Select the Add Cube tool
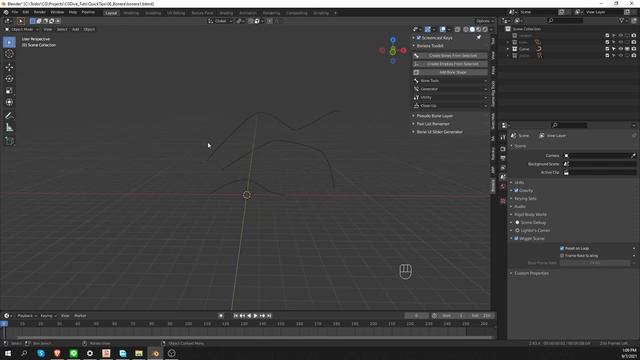Image resolution: width=640 pixels, height=360 pixels. tap(9, 141)
